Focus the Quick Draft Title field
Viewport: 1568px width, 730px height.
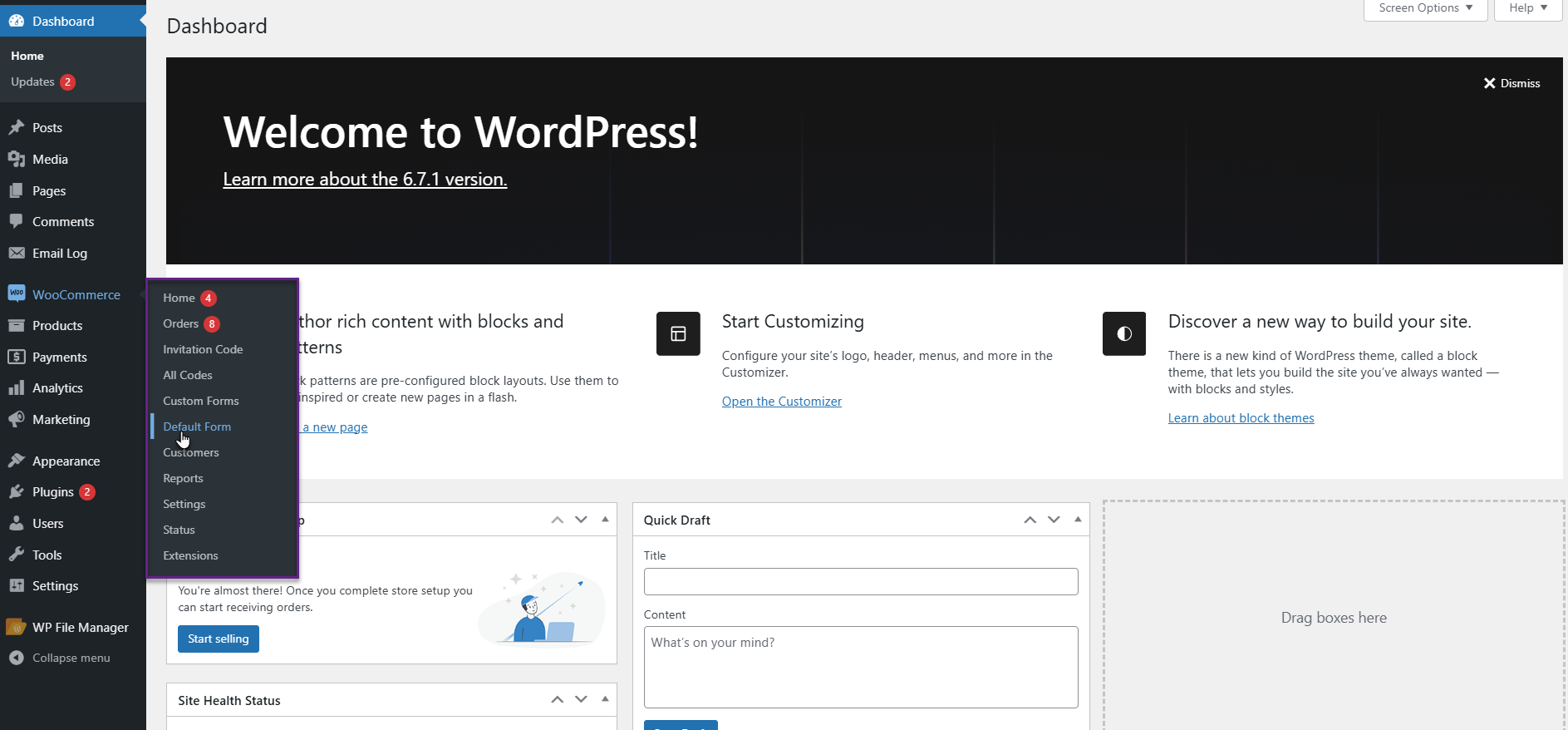pyautogui.click(x=861, y=581)
